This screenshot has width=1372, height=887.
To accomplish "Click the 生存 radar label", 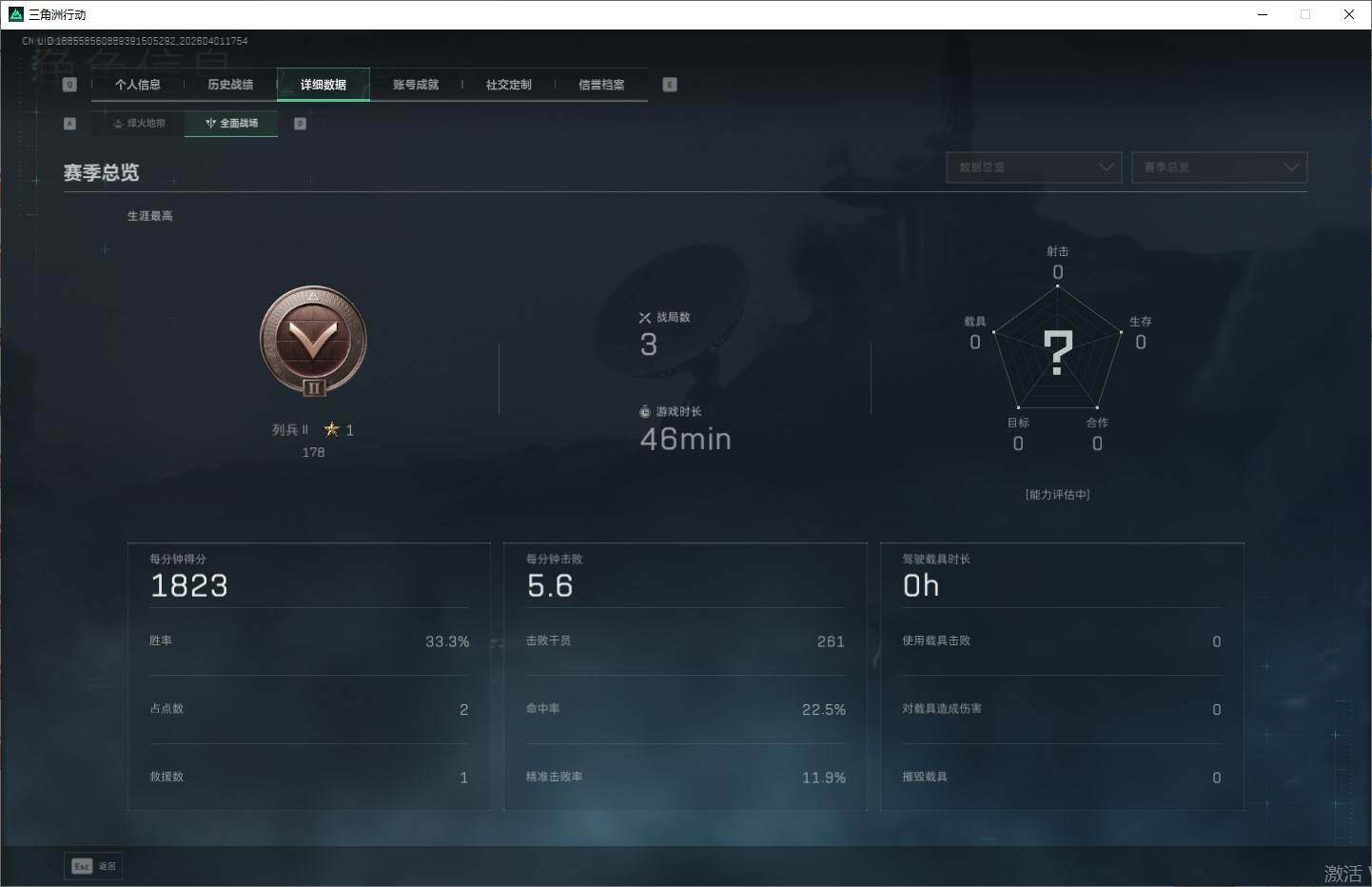I will 1141,322.
